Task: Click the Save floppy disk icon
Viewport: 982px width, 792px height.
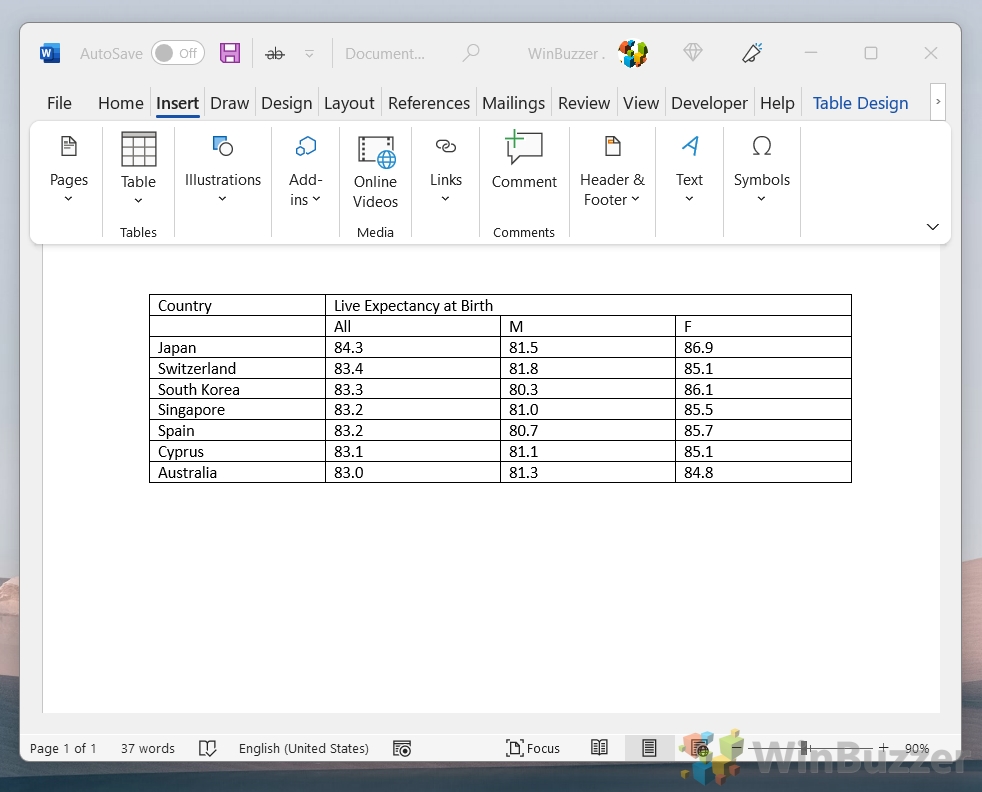Action: pyautogui.click(x=230, y=53)
